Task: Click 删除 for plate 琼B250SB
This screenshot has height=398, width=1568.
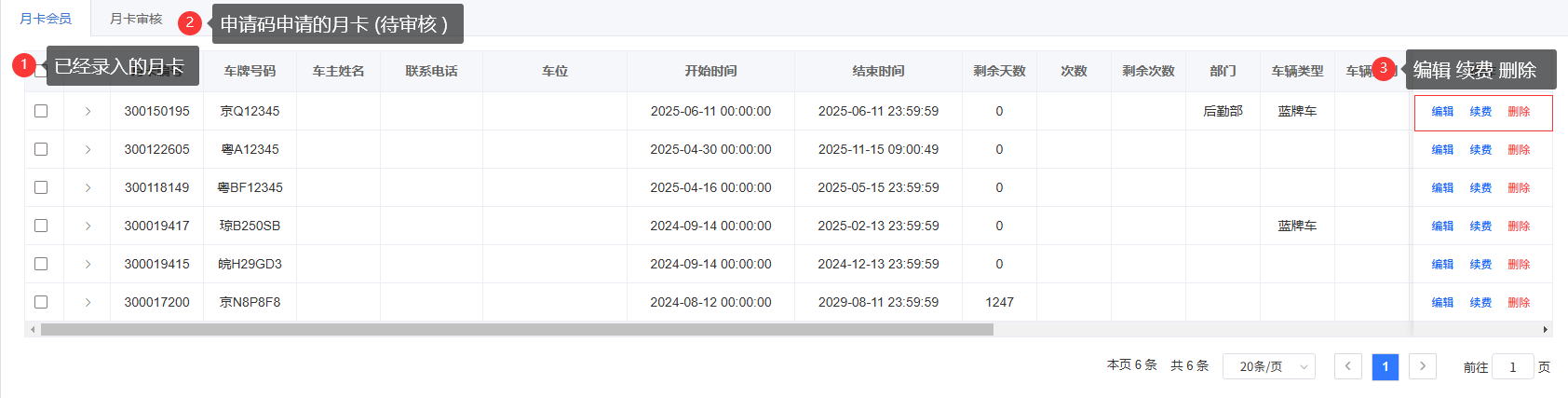Action: click(x=1519, y=226)
